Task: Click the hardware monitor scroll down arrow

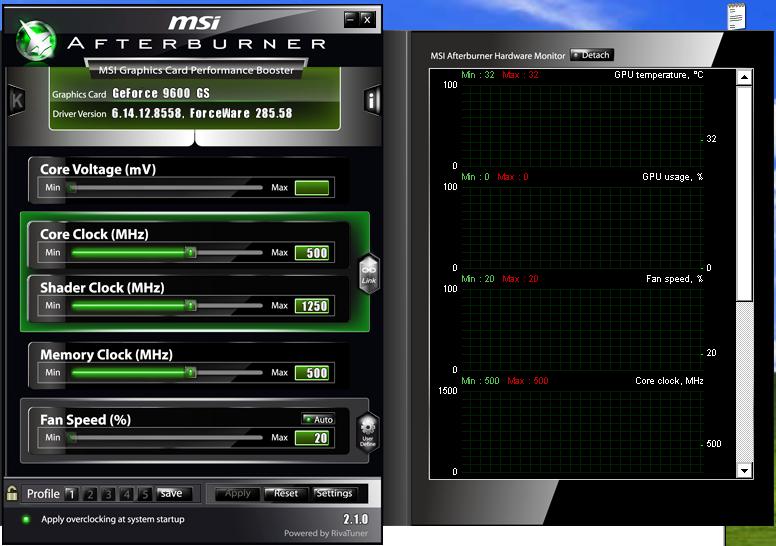Action: point(744,471)
